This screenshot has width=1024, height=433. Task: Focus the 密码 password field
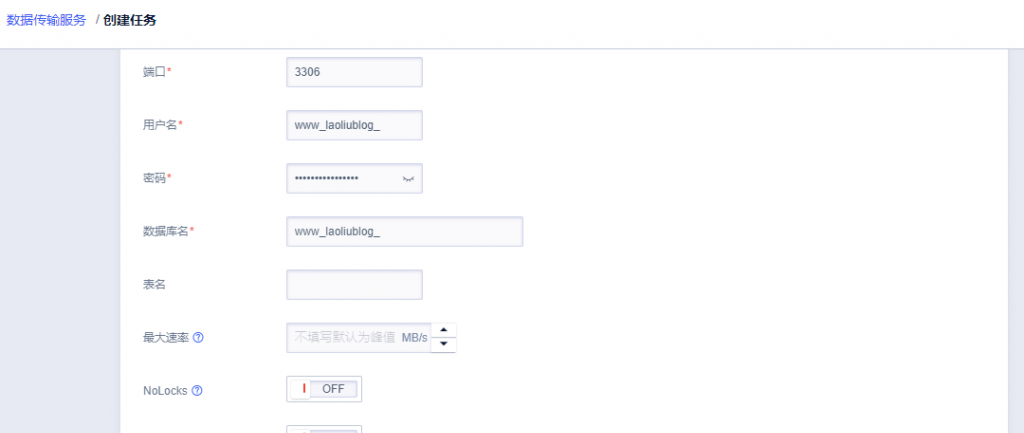355,178
